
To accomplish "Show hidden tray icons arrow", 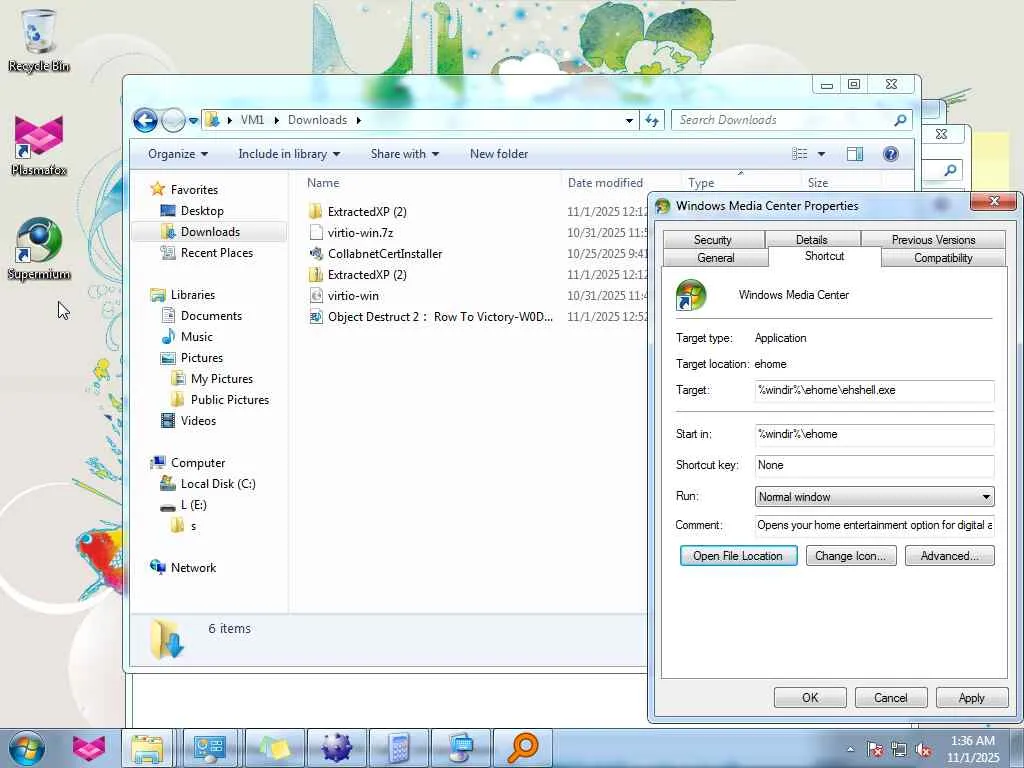I will pos(850,749).
